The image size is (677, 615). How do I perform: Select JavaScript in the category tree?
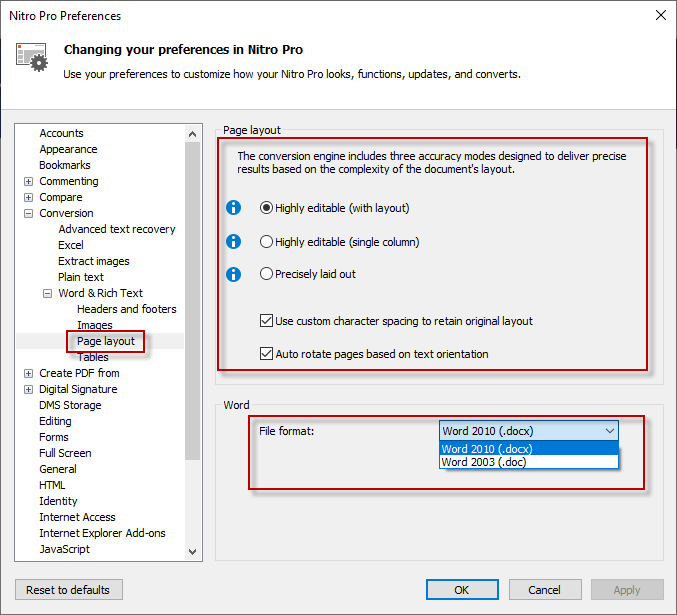(64, 548)
